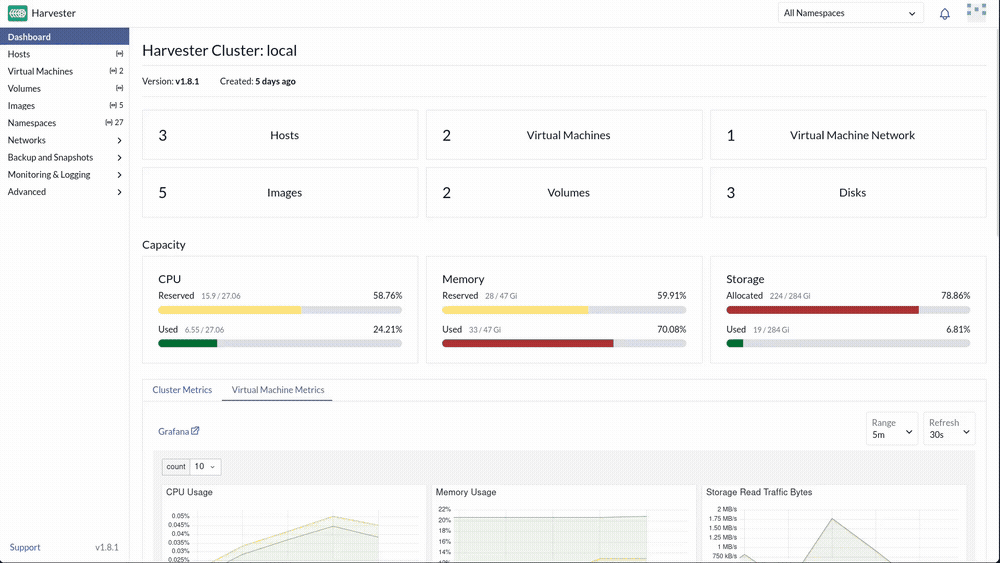Click 'Version: v1.8.1' text under heading
Viewport: 1000px width, 563px height.
point(170,81)
